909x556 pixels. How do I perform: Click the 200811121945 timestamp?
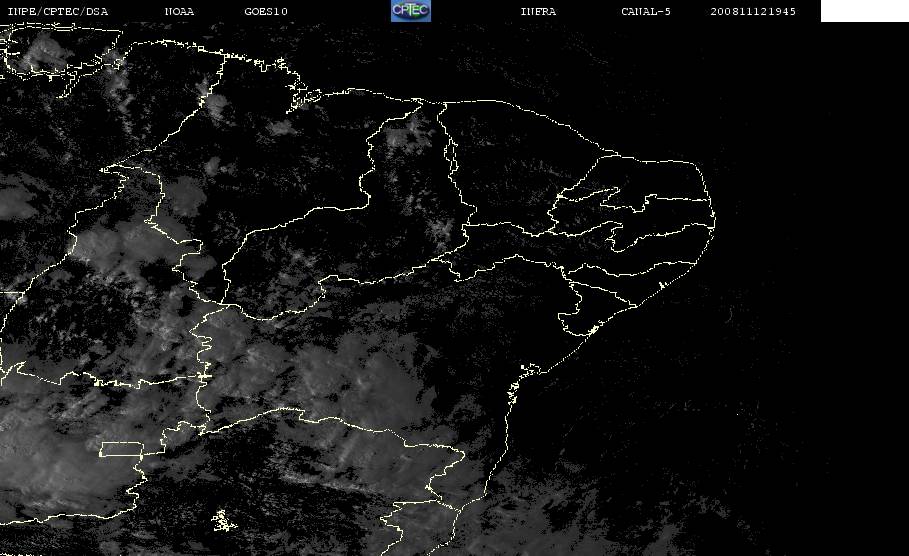753,11
